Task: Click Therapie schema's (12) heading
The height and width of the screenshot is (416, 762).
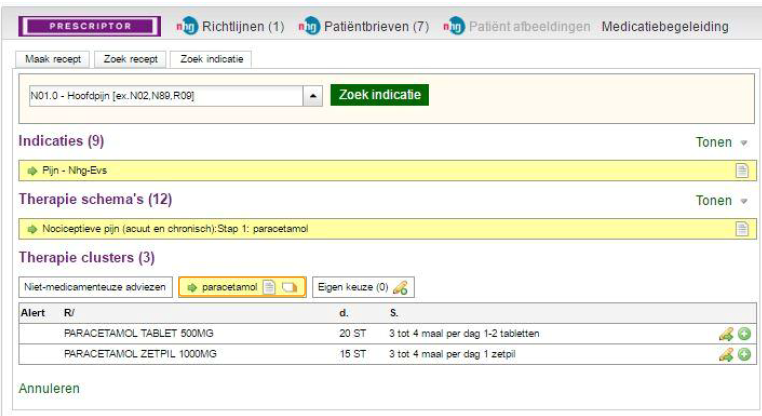Action: [x=95, y=200]
